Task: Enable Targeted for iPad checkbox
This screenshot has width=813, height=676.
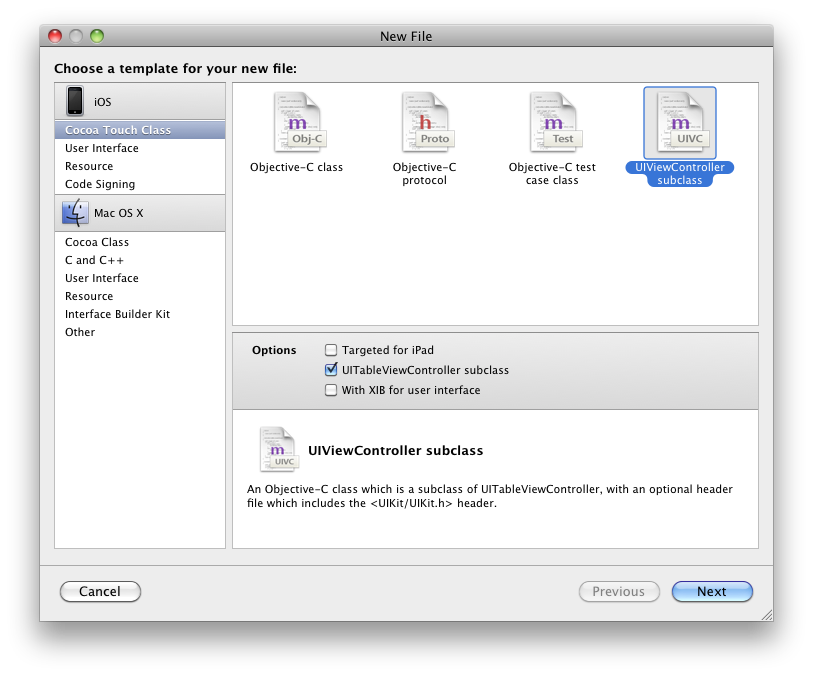Action: pyautogui.click(x=331, y=350)
